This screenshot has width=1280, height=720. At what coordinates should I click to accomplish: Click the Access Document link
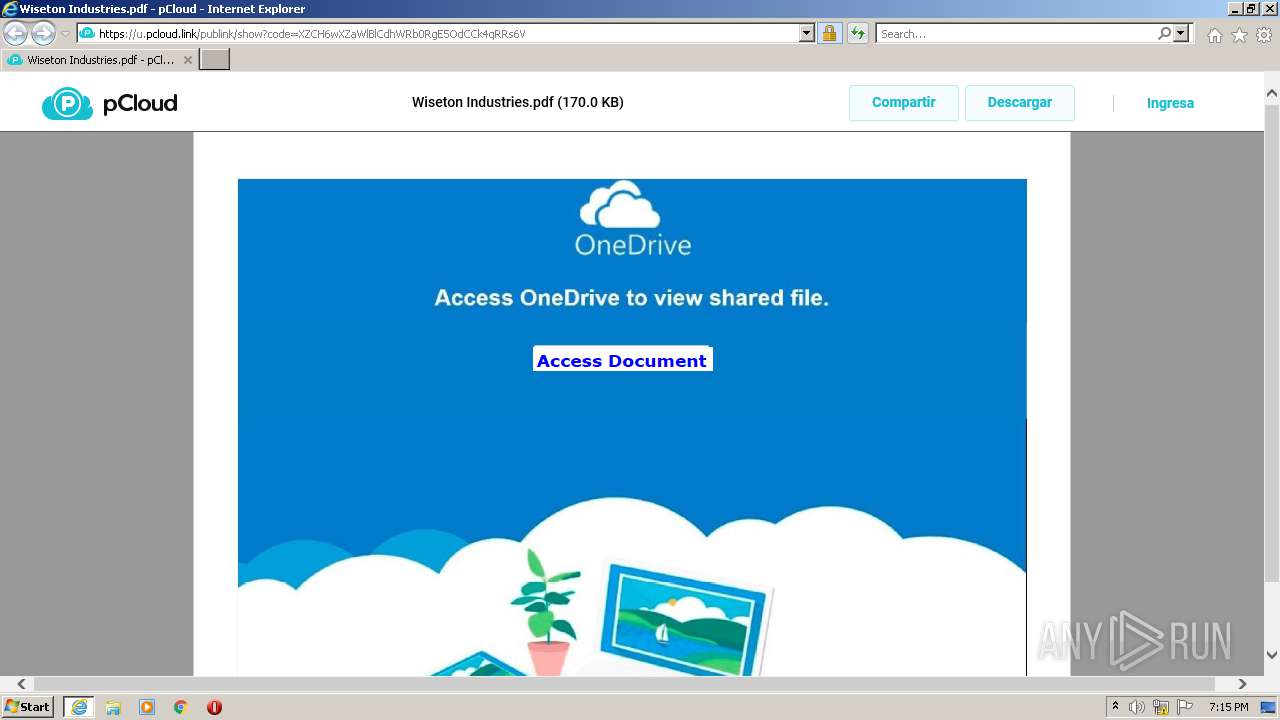point(622,361)
